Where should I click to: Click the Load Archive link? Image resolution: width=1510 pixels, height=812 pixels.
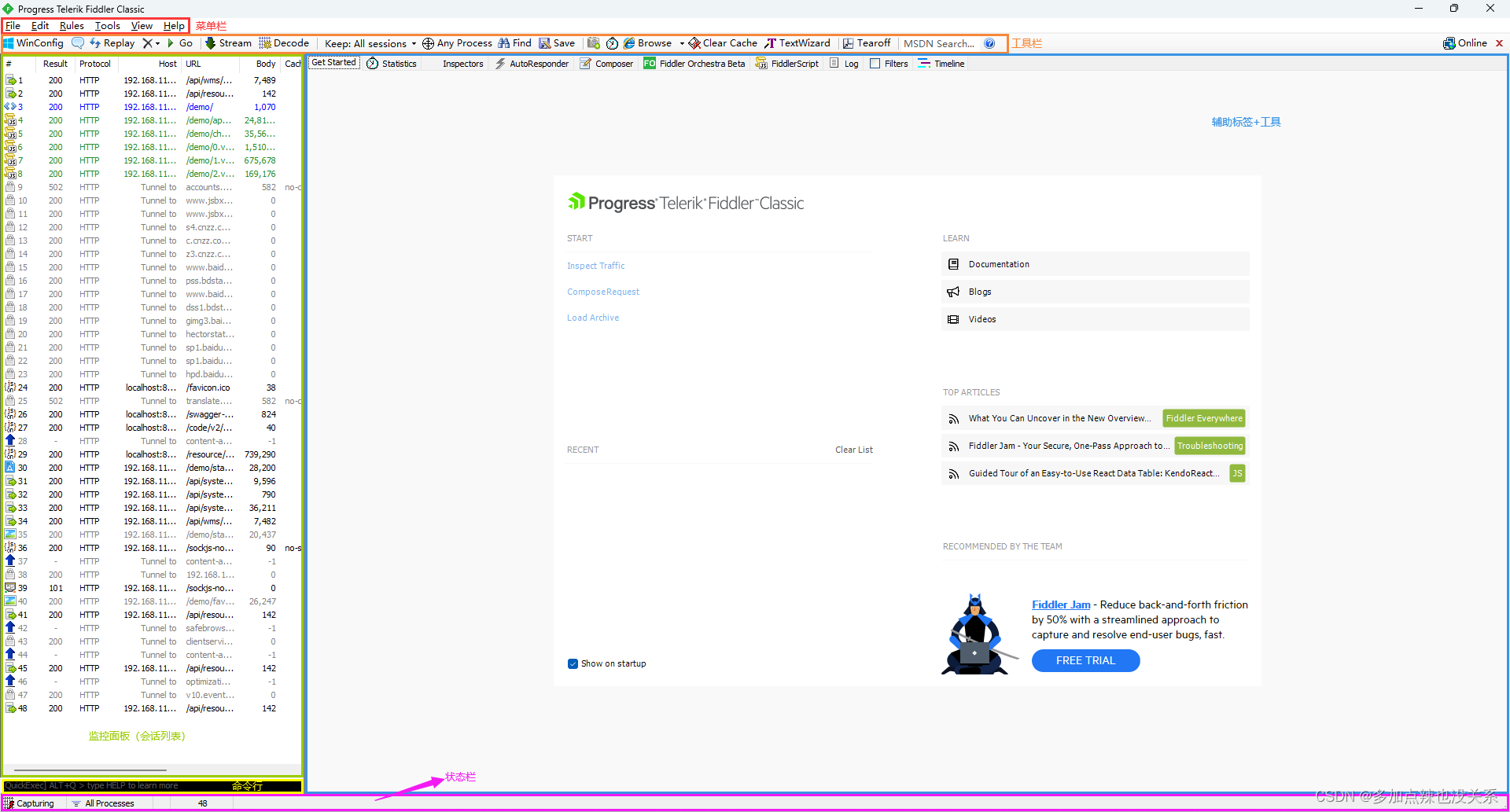coord(593,318)
